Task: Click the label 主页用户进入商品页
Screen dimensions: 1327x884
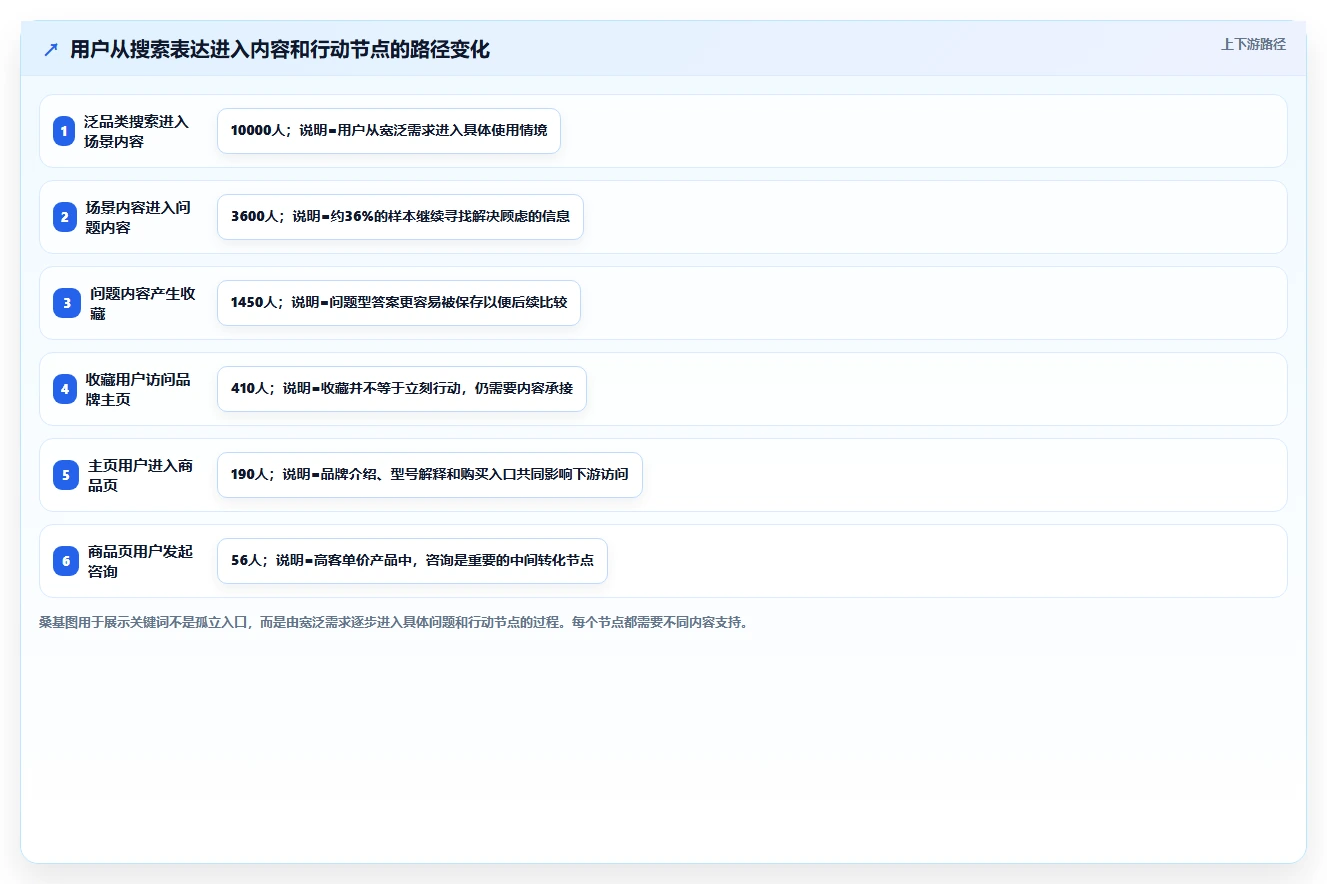Action: click(141, 475)
